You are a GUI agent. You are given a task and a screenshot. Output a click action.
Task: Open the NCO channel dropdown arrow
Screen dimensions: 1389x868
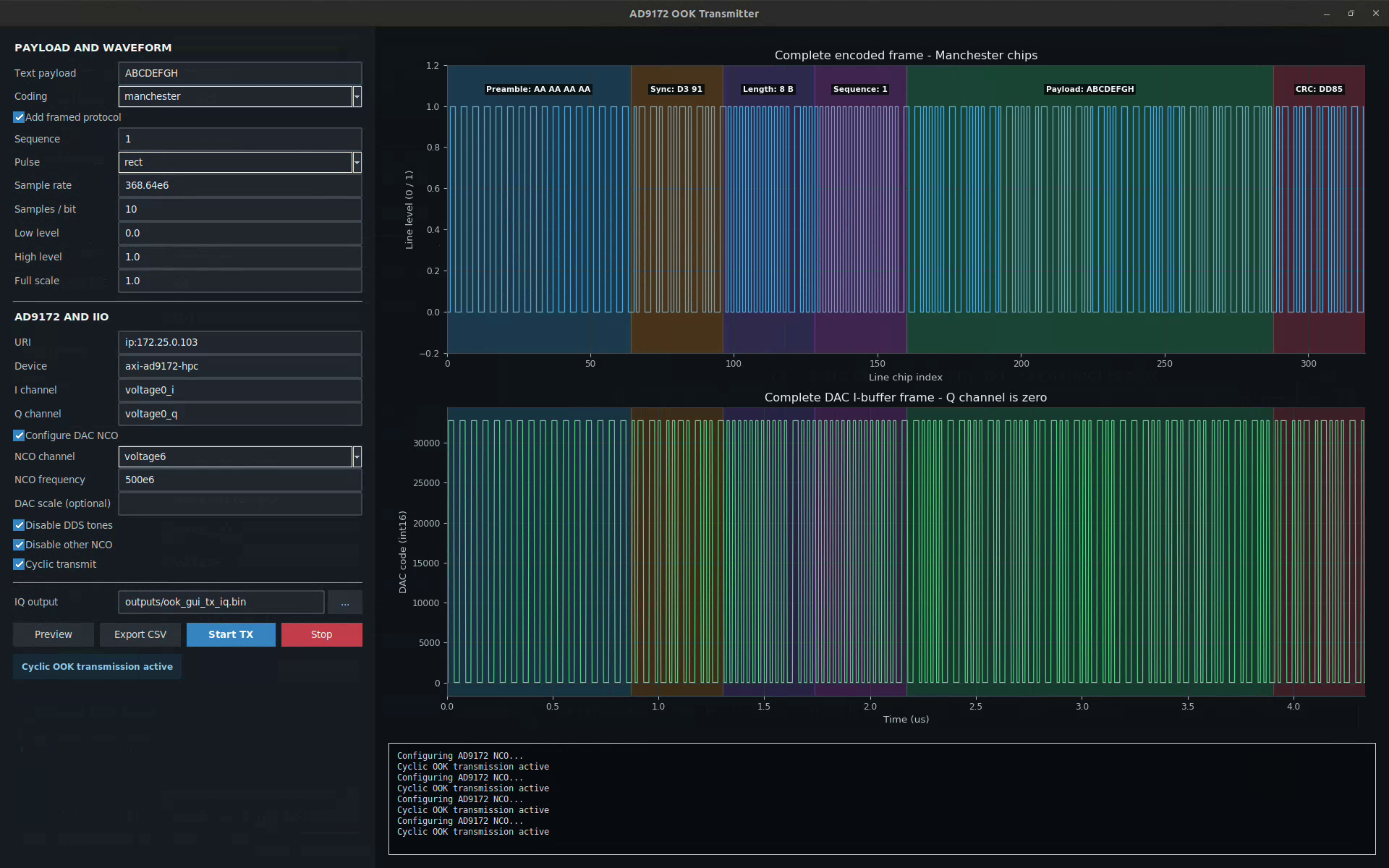click(357, 456)
